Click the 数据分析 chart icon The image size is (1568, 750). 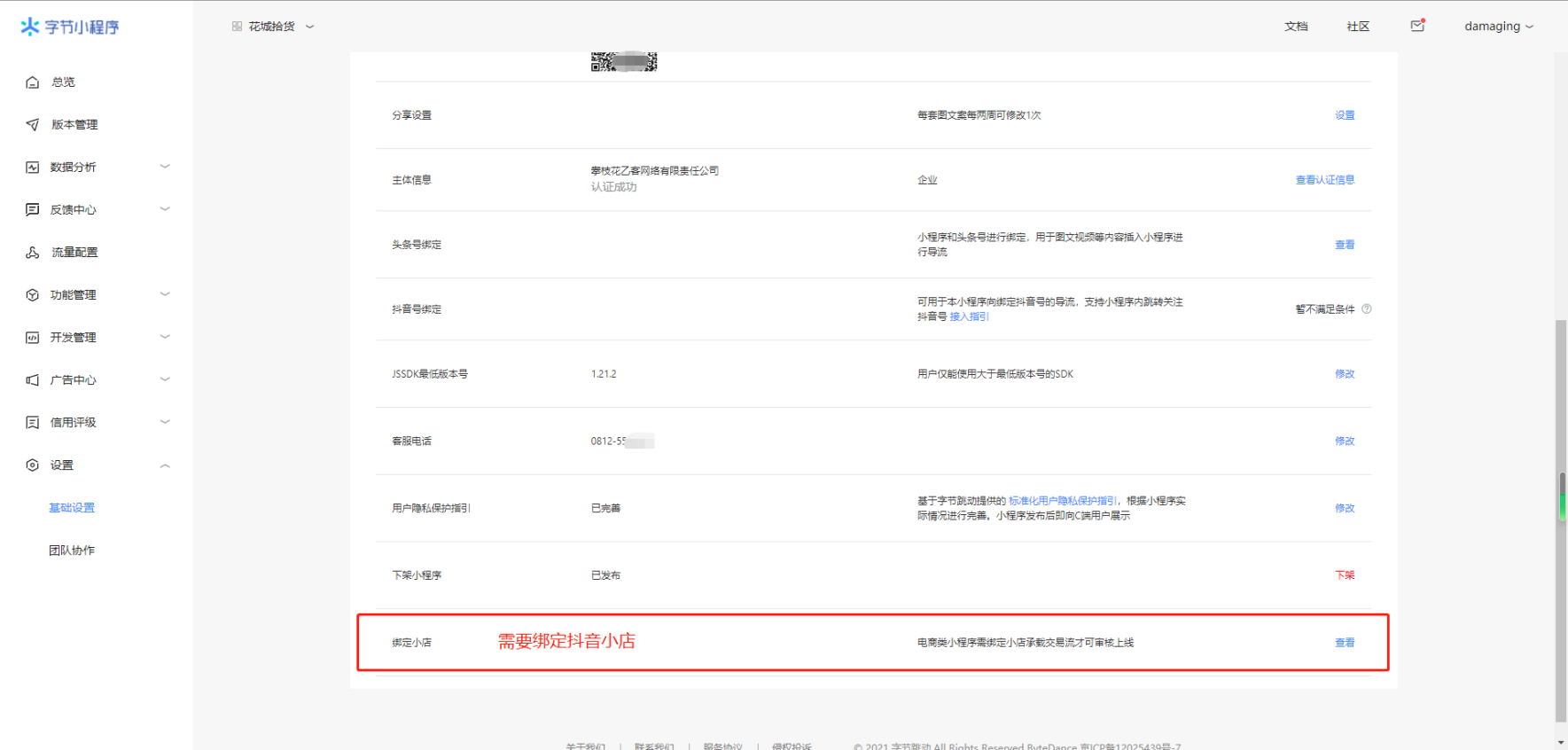pos(33,168)
